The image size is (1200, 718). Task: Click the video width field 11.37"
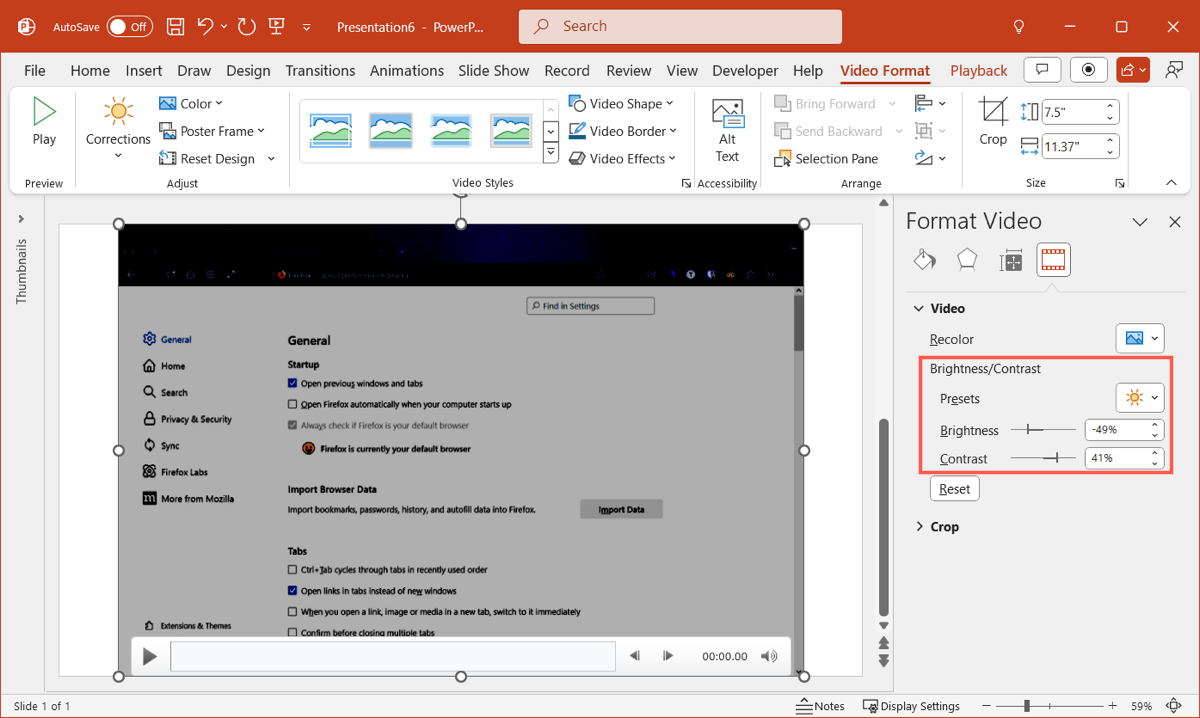pos(1072,146)
